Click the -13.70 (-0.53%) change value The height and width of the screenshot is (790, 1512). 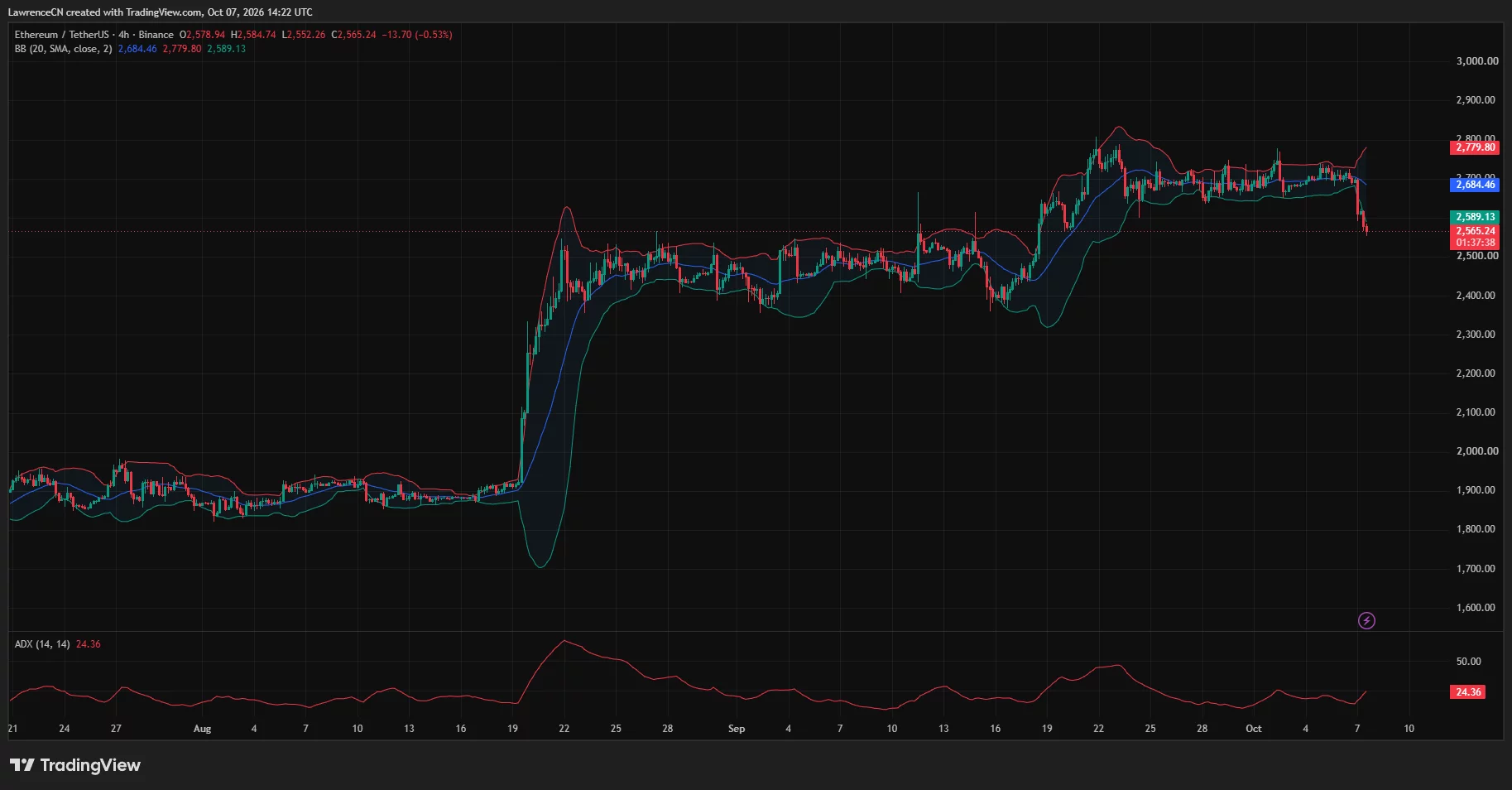click(417, 35)
